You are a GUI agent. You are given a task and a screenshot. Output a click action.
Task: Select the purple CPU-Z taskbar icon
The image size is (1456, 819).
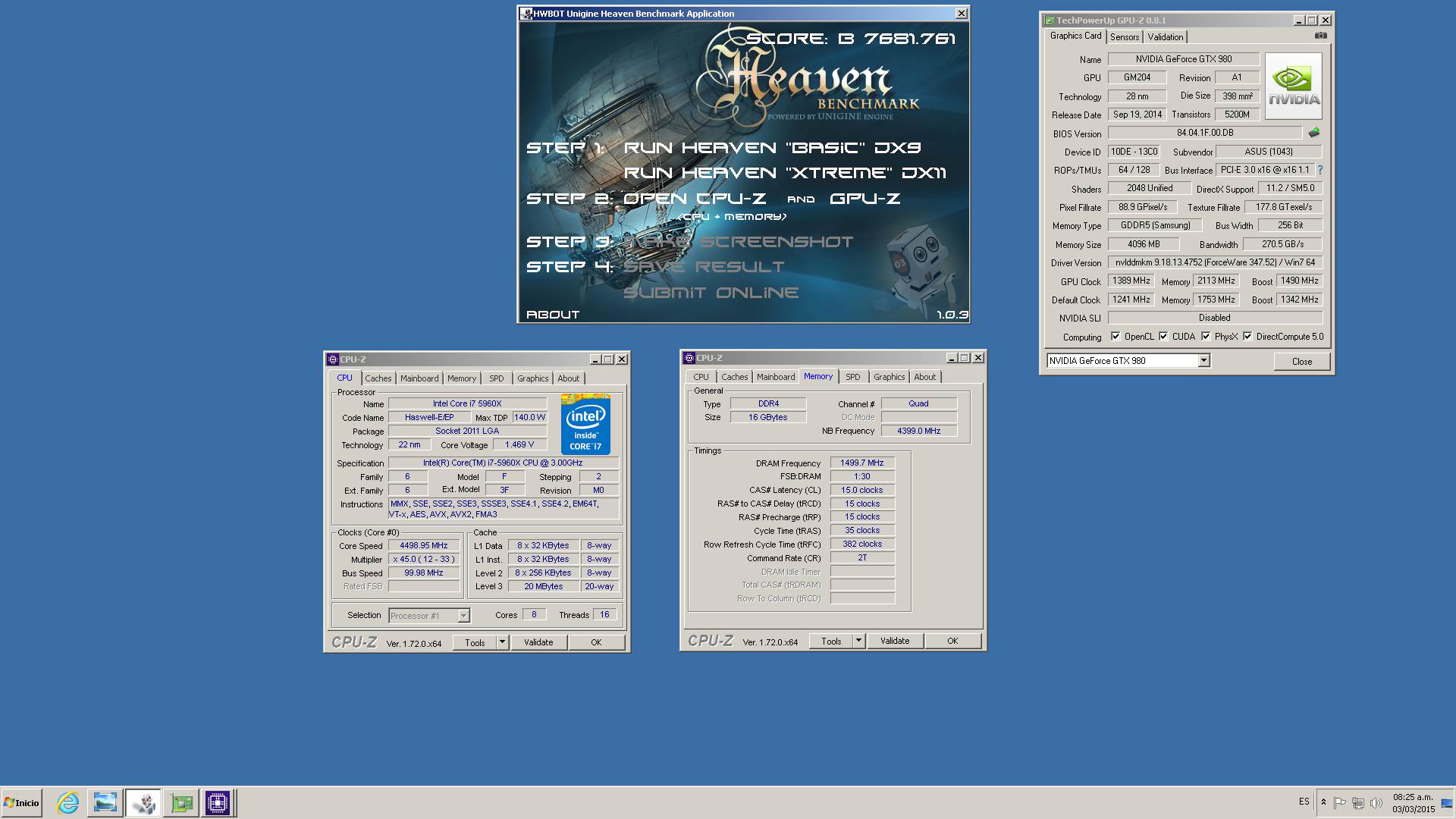tap(218, 802)
